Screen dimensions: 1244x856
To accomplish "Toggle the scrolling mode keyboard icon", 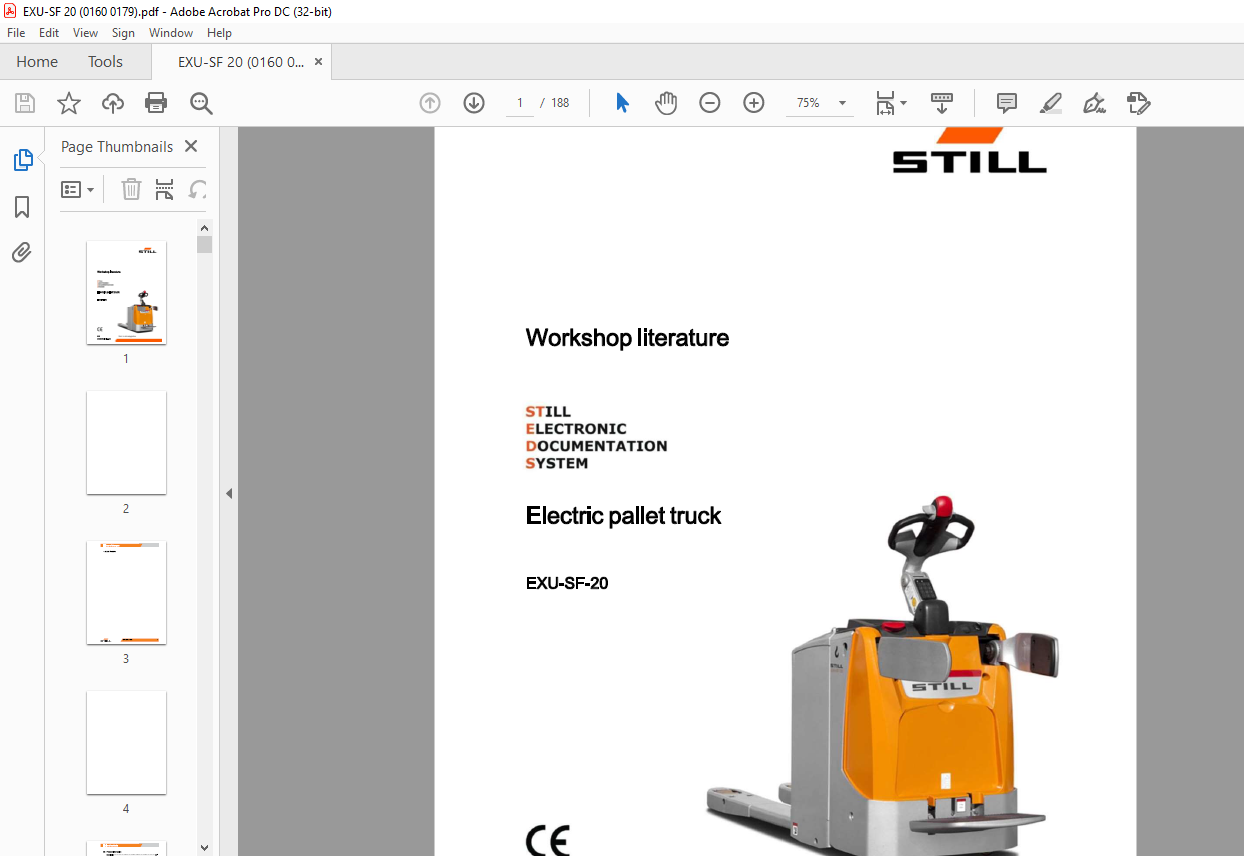I will click(x=941, y=103).
